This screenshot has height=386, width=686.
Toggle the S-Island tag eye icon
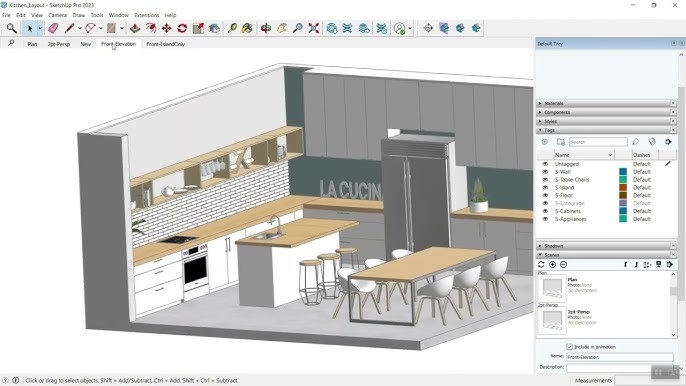click(x=545, y=187)
